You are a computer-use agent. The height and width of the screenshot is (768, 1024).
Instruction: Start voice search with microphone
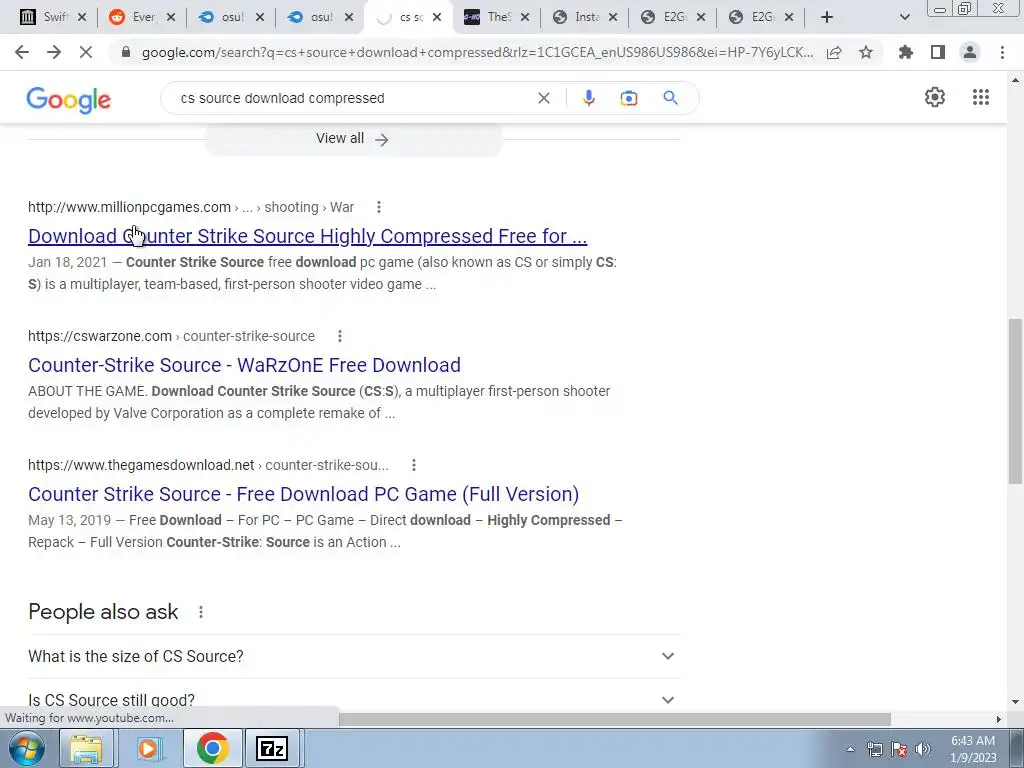tap(588, 98)
